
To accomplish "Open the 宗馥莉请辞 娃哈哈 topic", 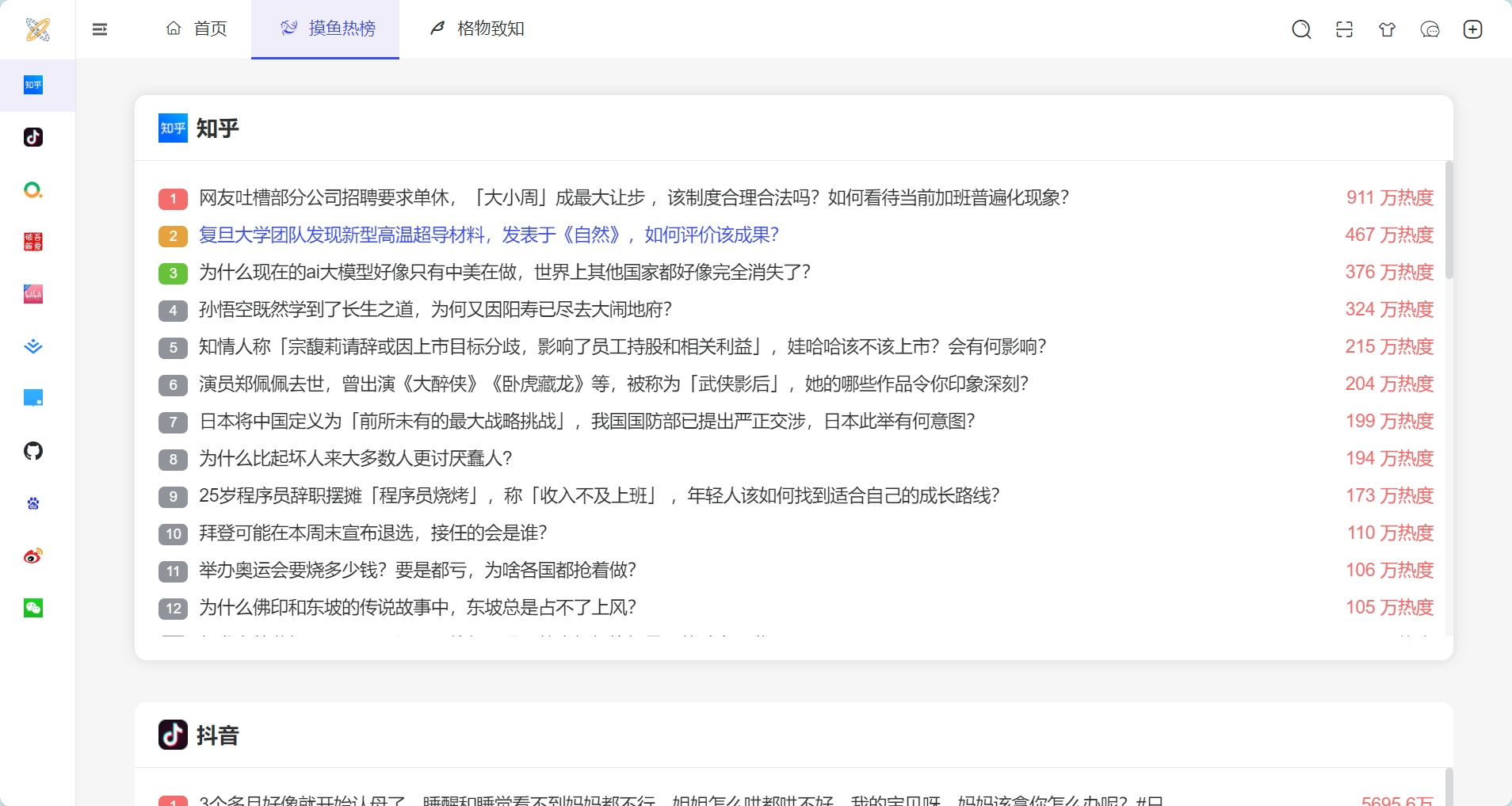I will pyautogui.click(x=623, y=346).
